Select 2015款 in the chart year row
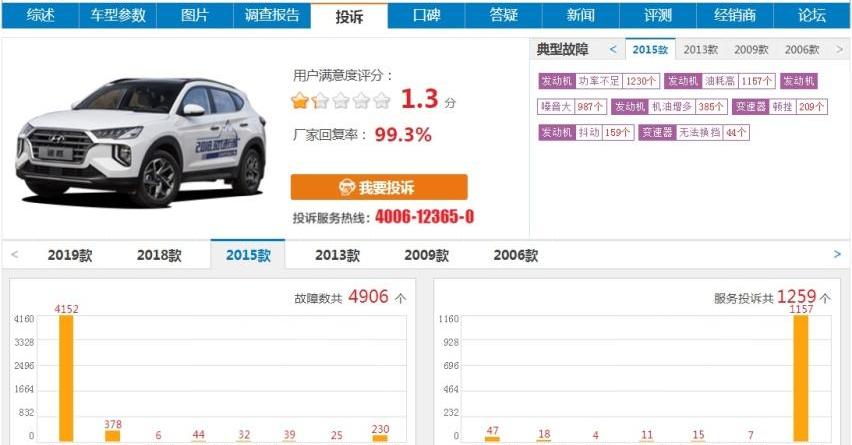852x445 pixels. tap(248, 254)
